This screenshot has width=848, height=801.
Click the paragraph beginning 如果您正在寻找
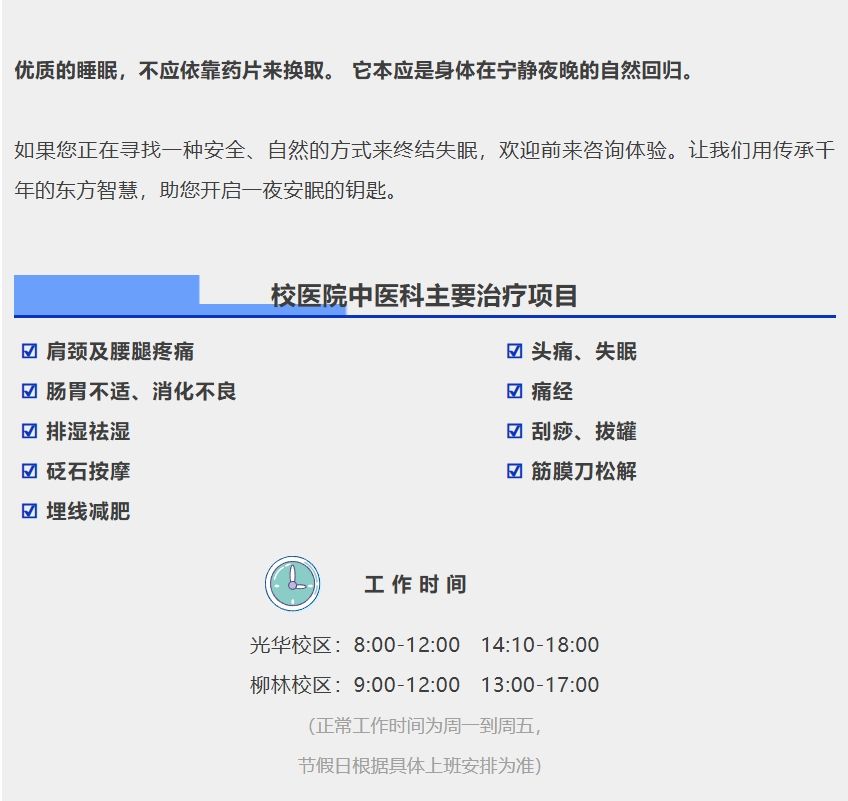pos(424,171)
